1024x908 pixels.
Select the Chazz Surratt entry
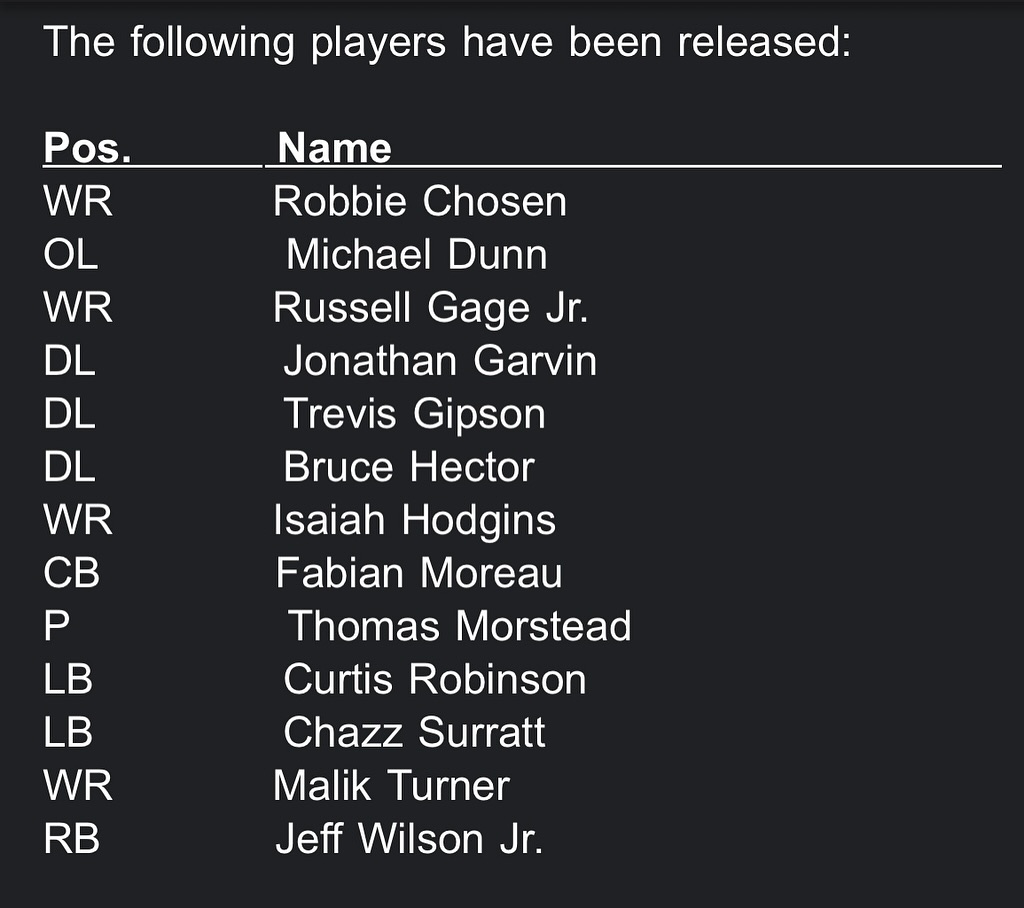[414, 732]
